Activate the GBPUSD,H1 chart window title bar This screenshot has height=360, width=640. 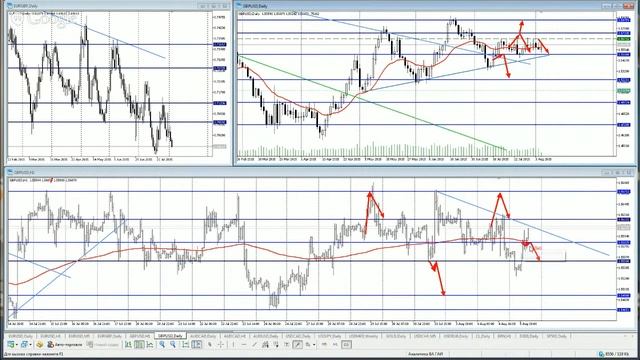click(x=320, y=173)
